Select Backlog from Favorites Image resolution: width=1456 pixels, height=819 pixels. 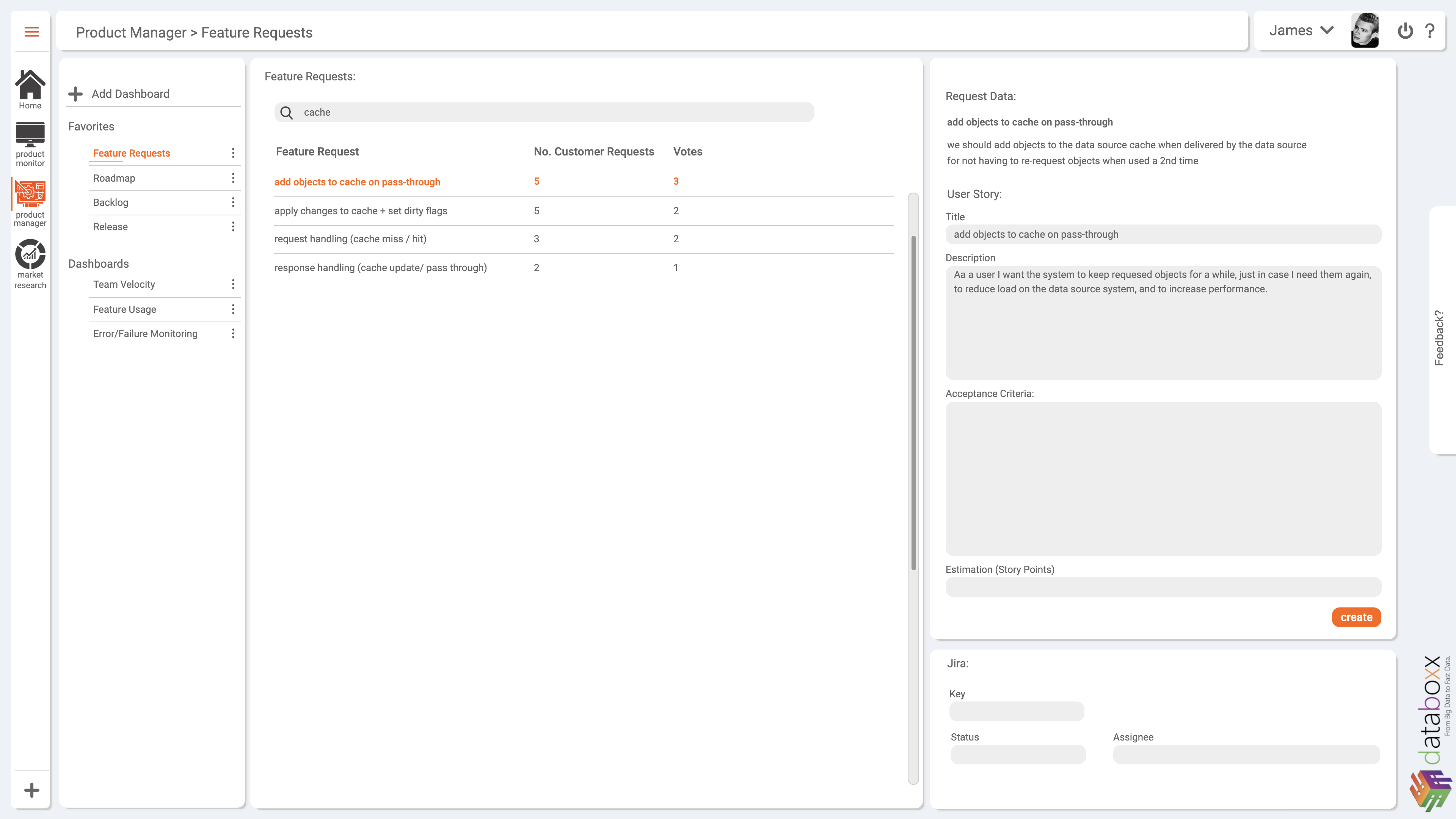coord(111,202)
